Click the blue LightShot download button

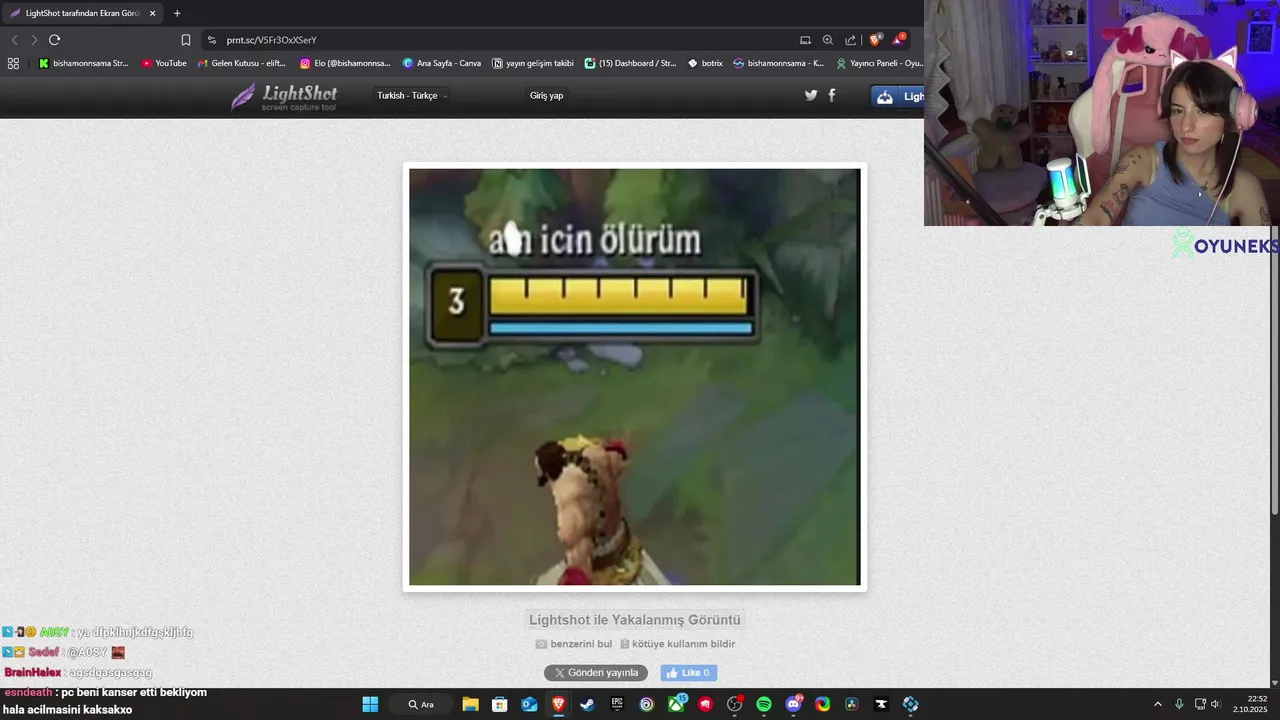(x=898, y=96)
